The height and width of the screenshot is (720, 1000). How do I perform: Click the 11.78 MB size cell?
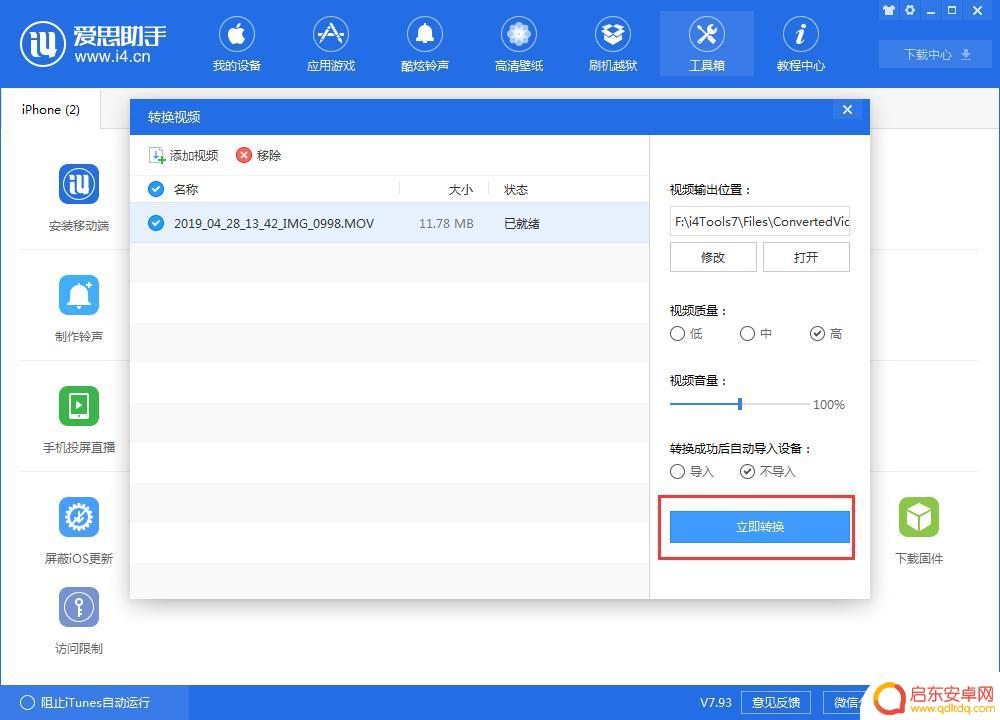click(x=446, y=224)
